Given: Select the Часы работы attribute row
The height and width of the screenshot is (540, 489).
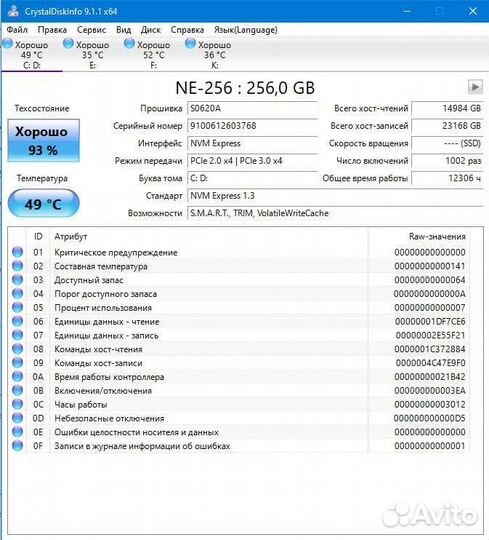Looking at the screenshot, I should [x=238, y=404].
